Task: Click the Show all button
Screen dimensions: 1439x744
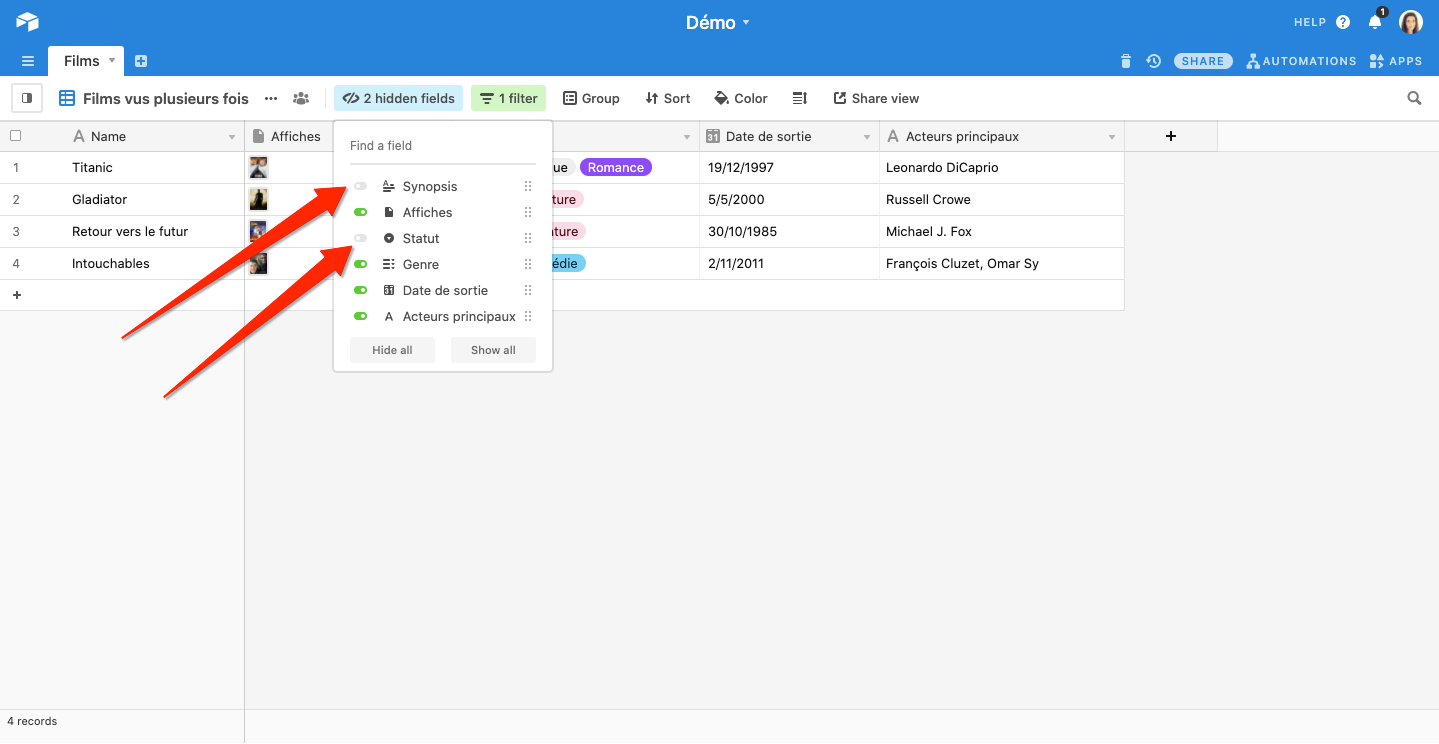Action: 493,350
